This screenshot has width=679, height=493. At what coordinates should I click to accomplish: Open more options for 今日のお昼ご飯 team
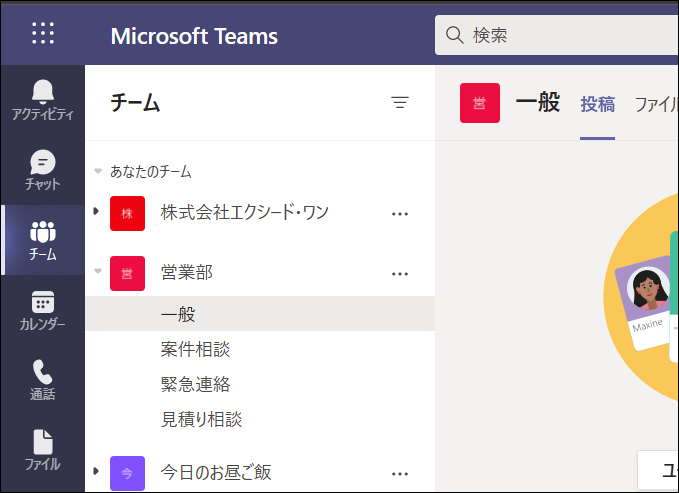tap(400, 473)
